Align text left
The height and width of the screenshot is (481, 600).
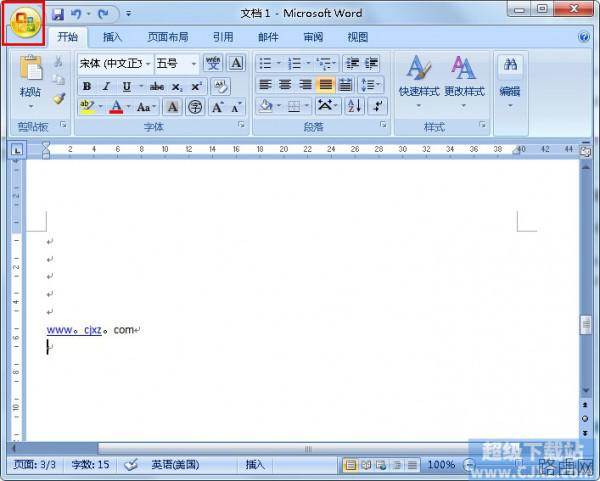coord(265,85)
